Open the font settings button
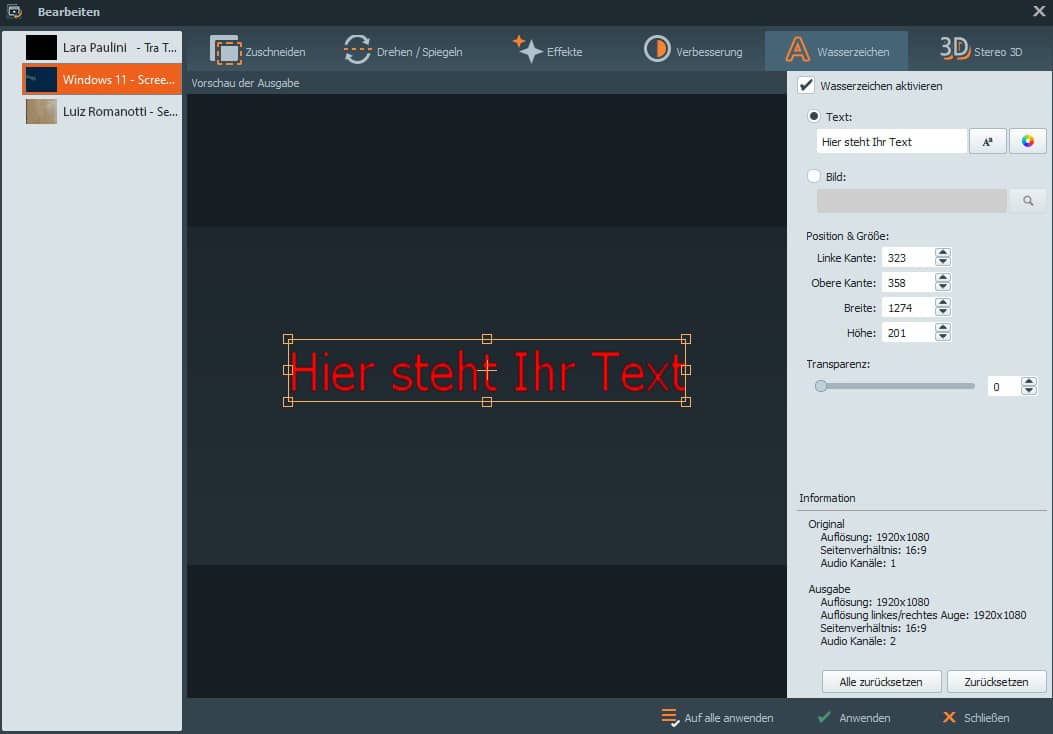 tap(987, 142)
